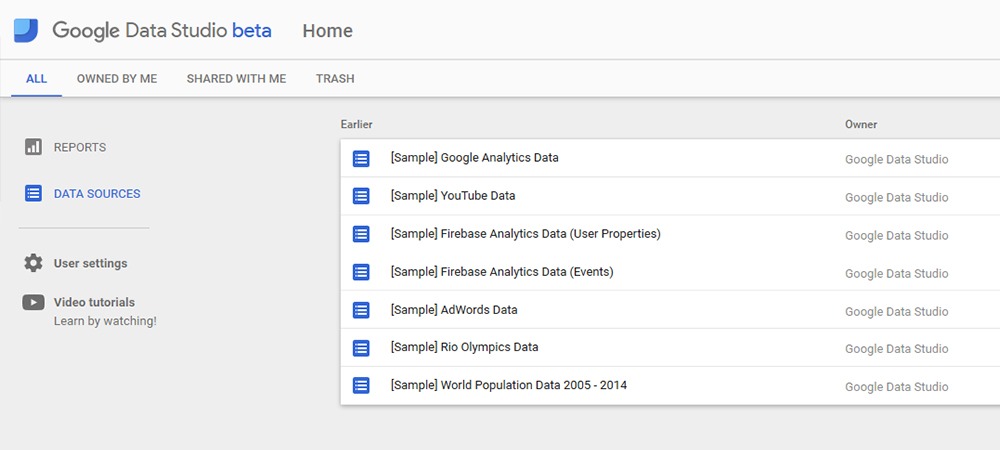Go to REPORTS in the sidebar

point(80,147)
